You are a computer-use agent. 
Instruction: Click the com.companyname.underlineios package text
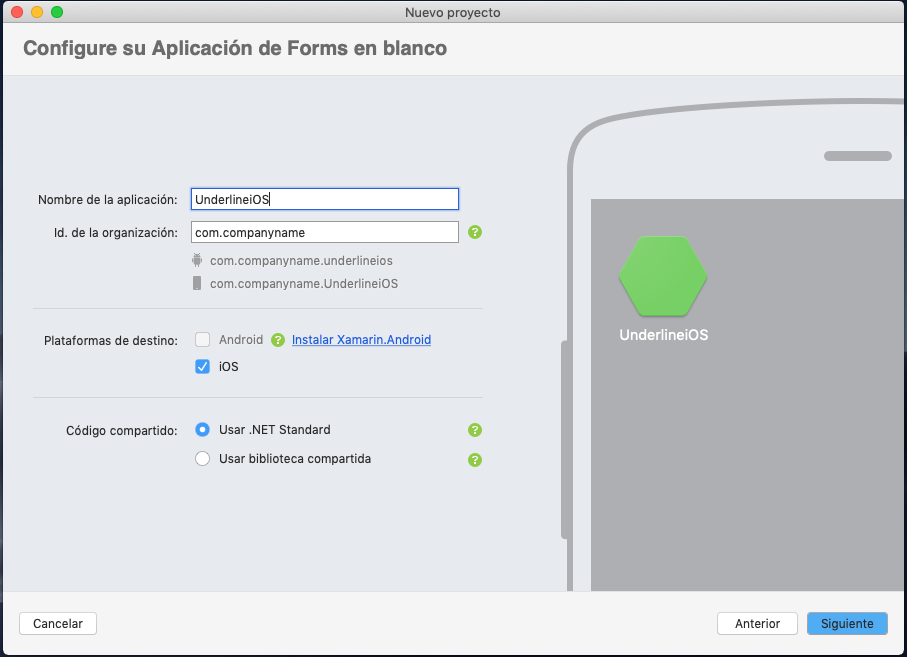302,262
